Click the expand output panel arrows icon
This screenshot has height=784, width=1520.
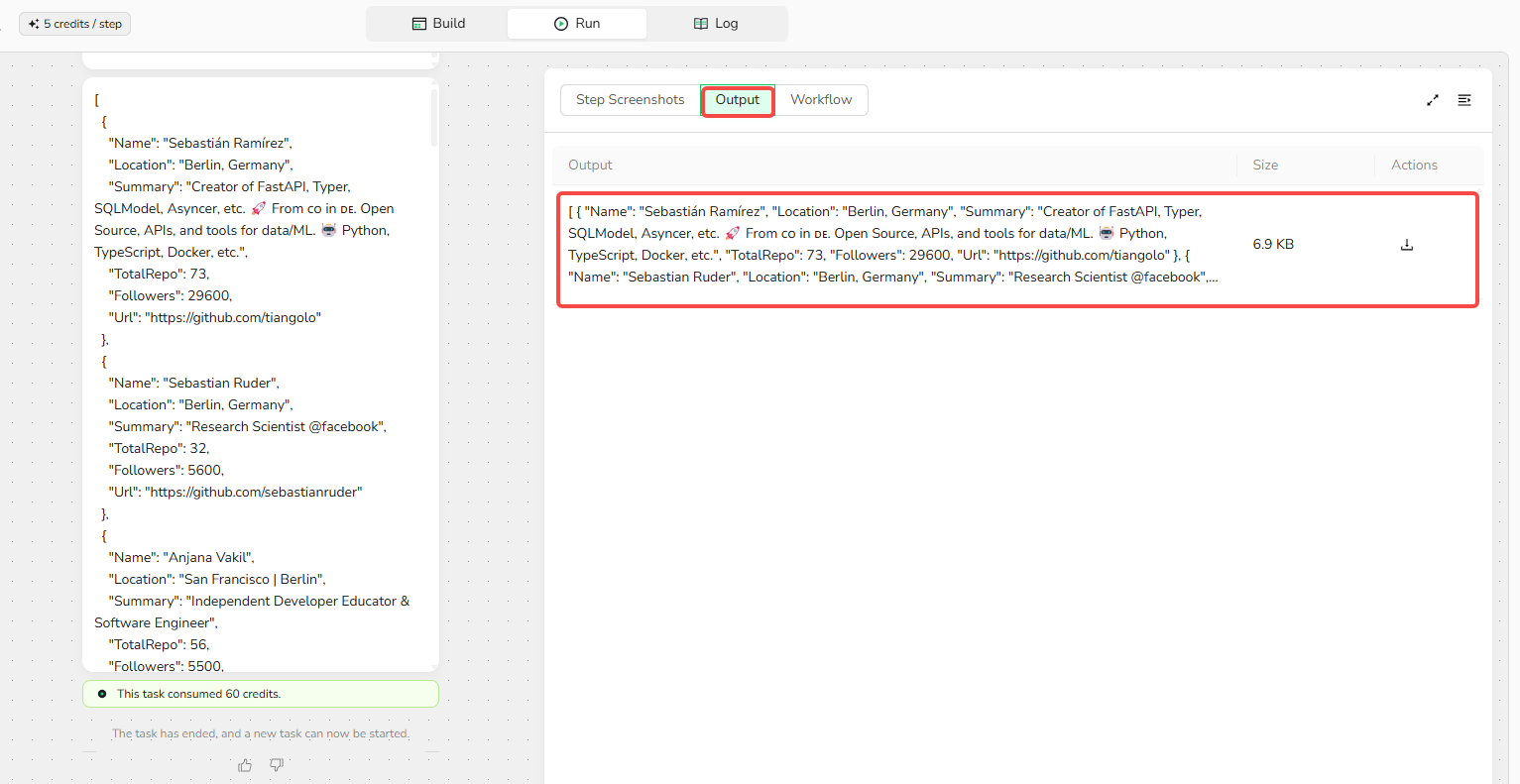1432,100
